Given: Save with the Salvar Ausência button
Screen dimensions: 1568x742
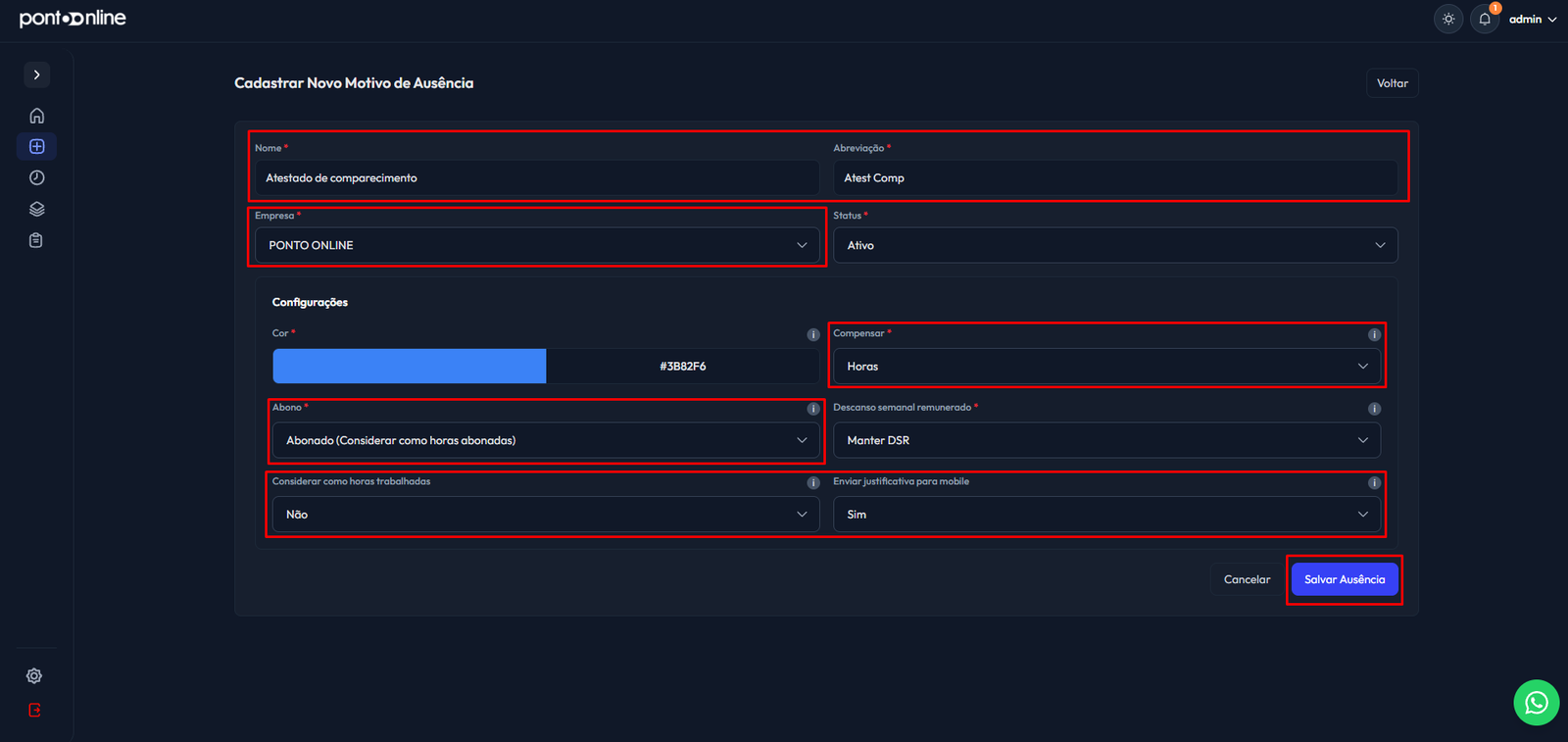Looking at the screenshot, I should pos(1345,579).
